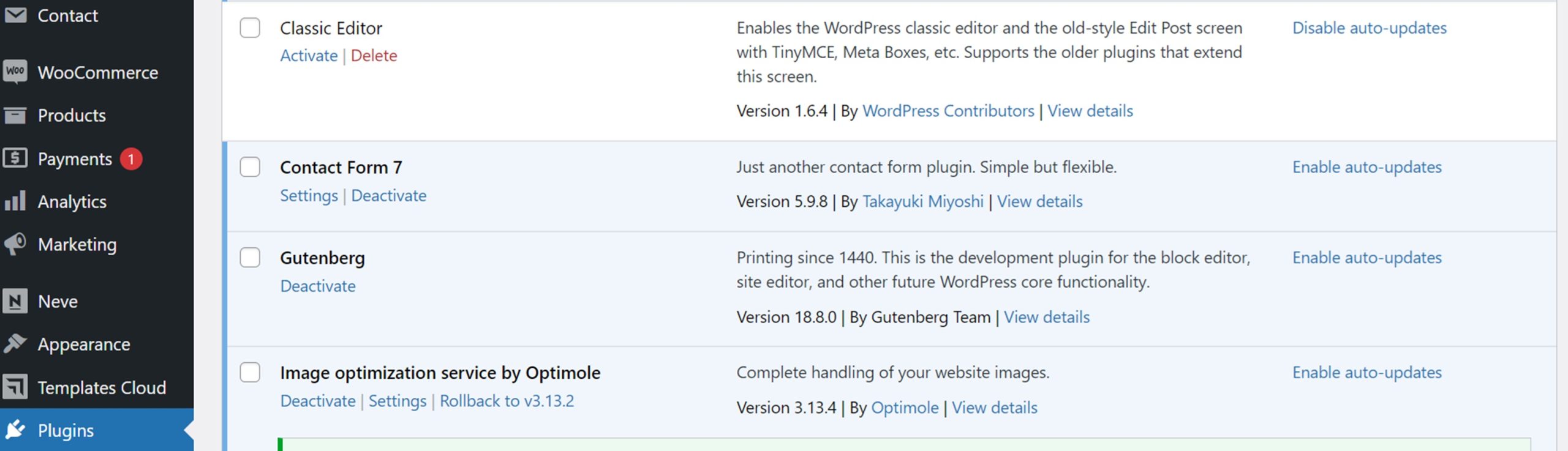
Task: Disable auto-updates for Classic Editor
Action: [1370, 28]
